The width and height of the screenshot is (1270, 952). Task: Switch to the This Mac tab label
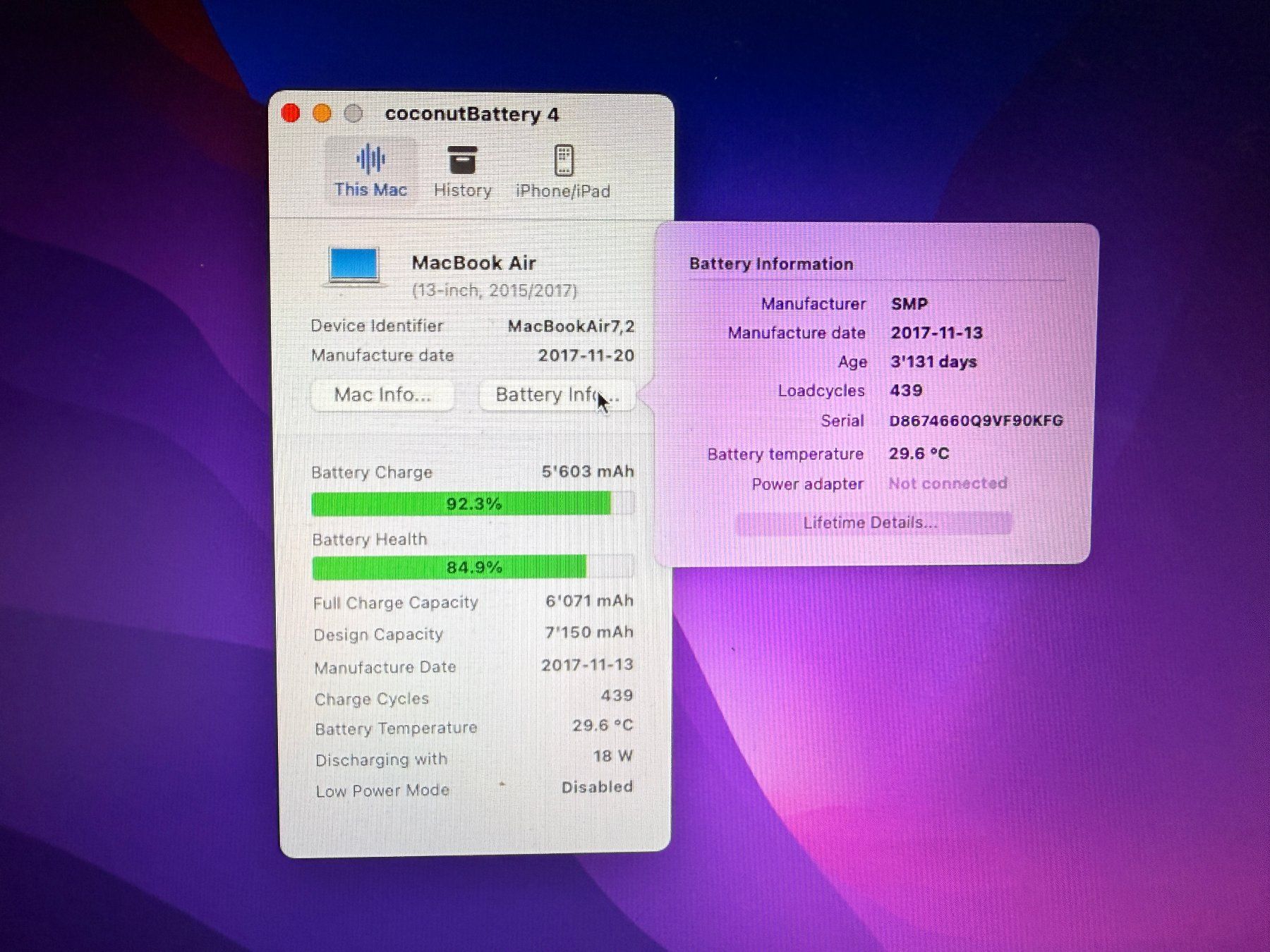[370, 190]
